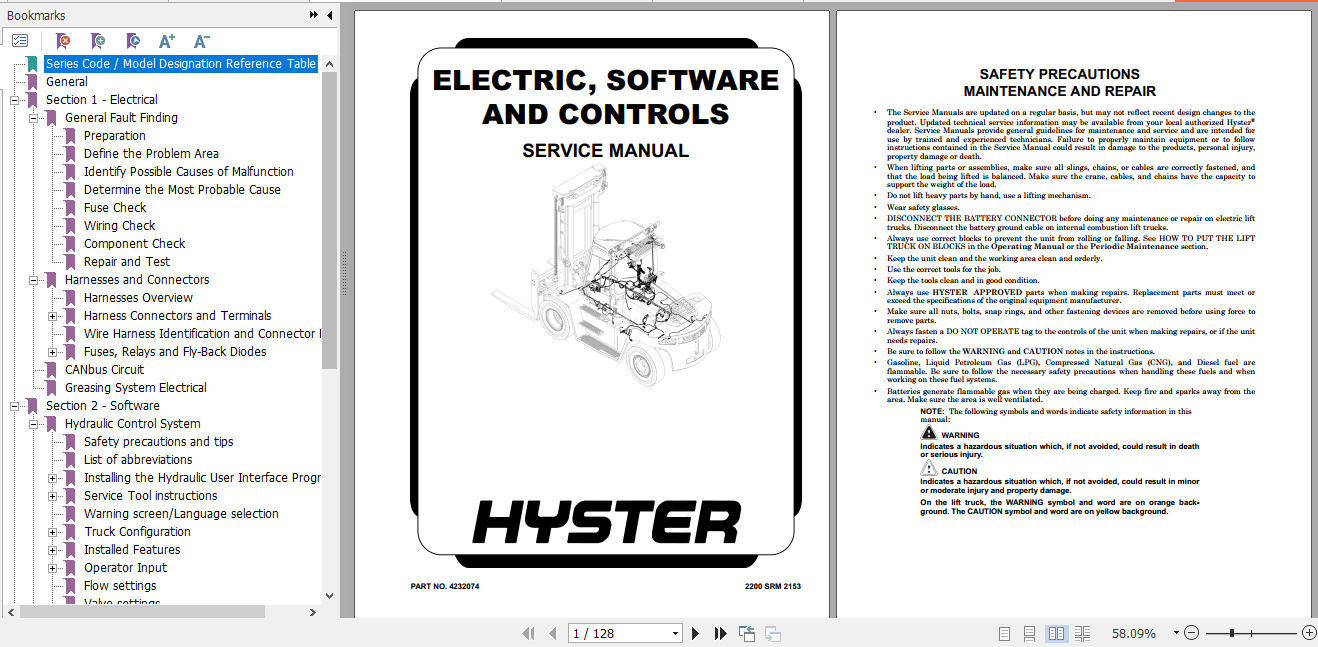Click the bookmark icon beside General
Viewport: 1318px width, 647px height.
33,82
